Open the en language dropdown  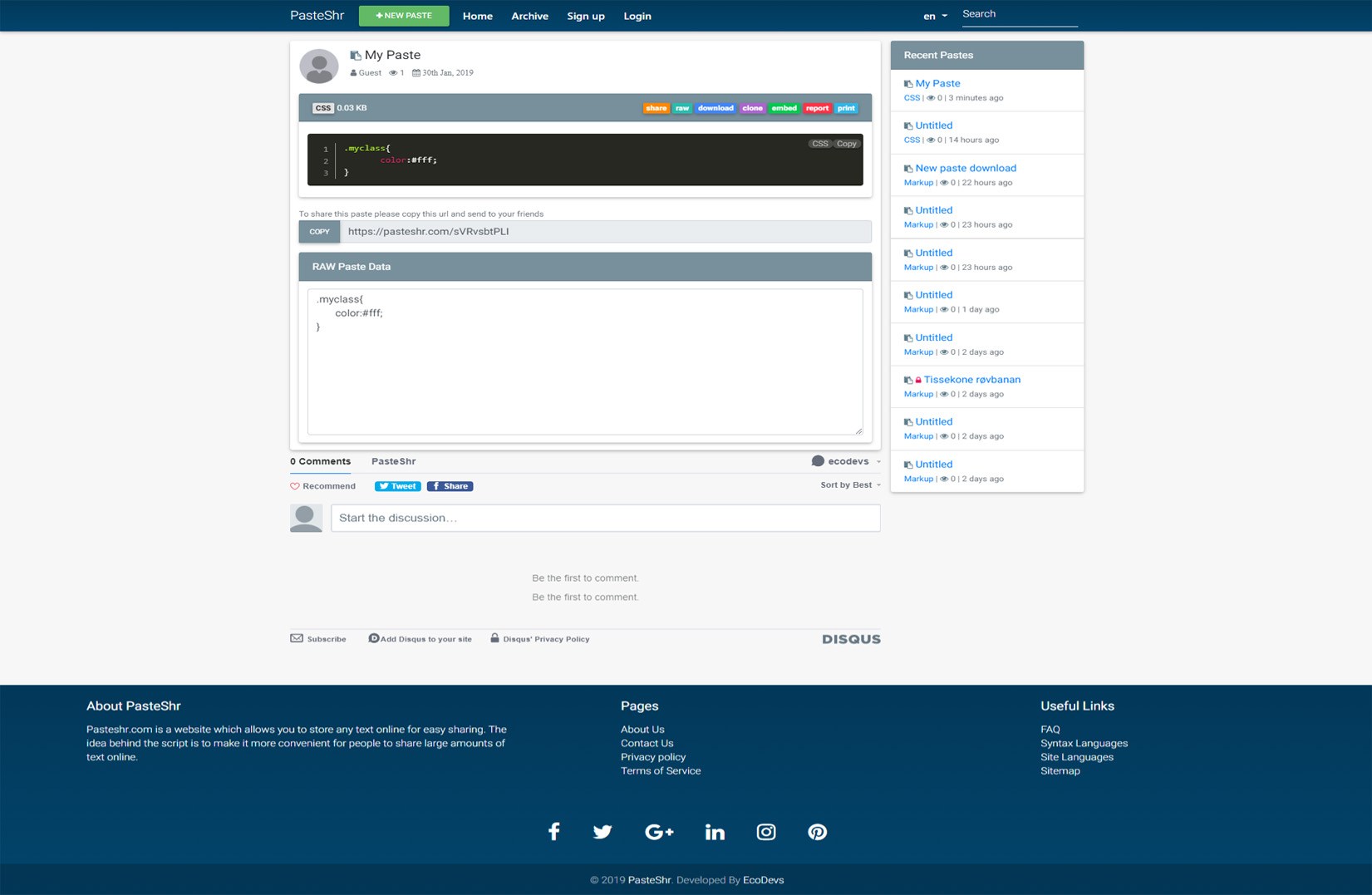[x=935, y=16]
